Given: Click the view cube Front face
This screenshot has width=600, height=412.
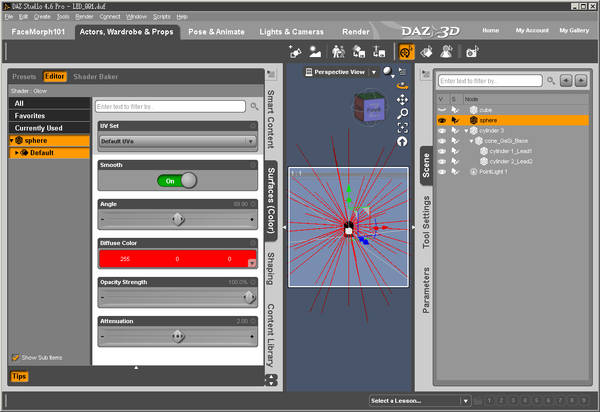Looking at the screenshot, I should click(373, 110).
